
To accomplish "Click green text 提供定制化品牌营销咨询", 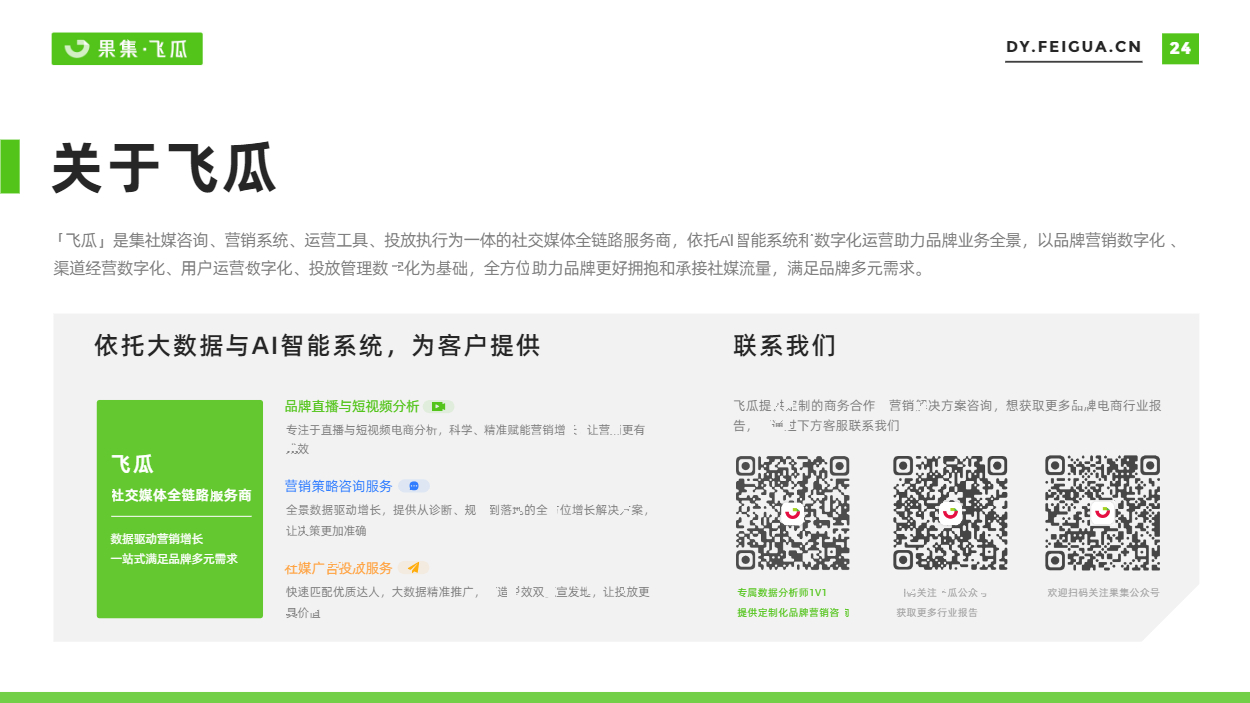I will 794,612.
